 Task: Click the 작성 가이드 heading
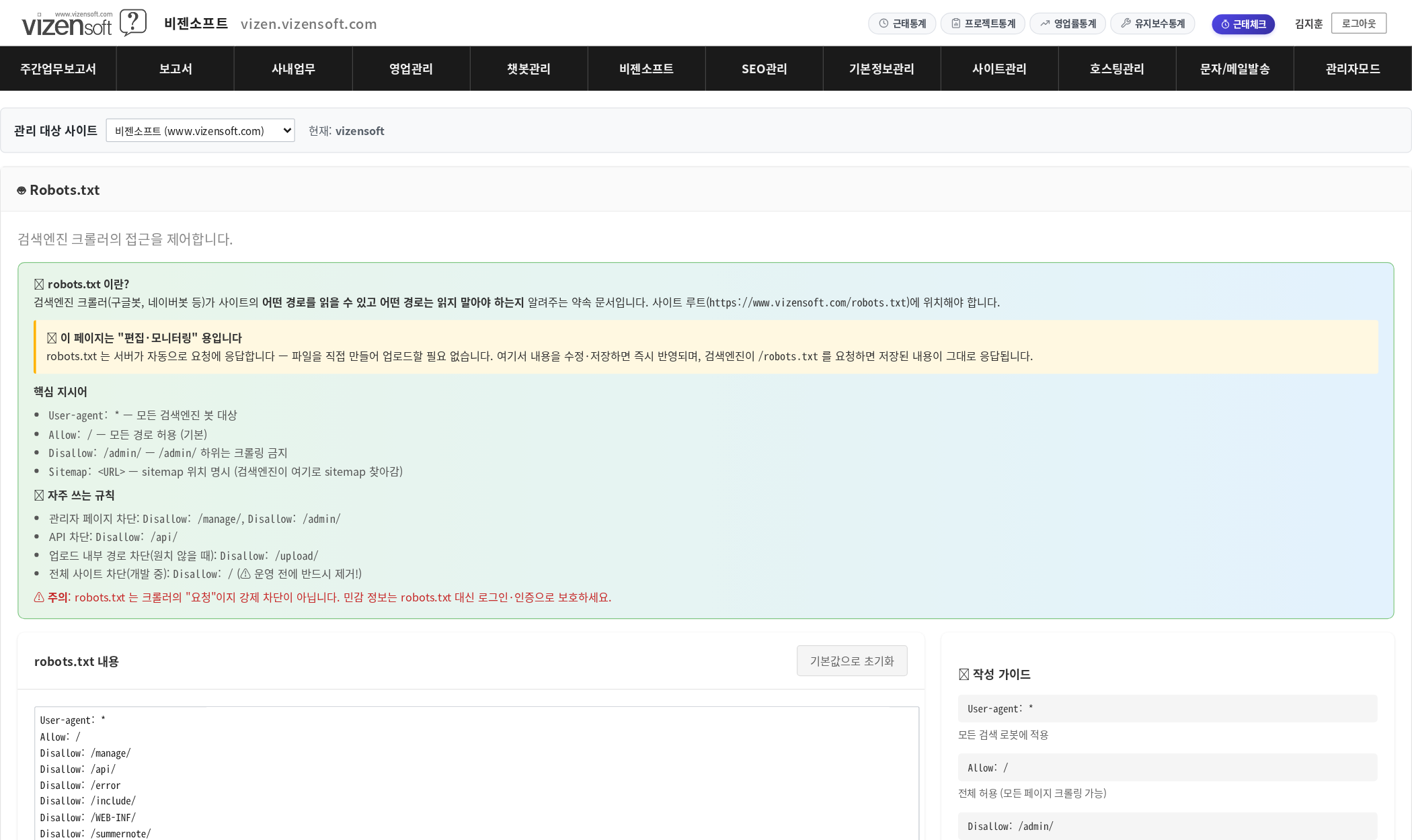coord(994,674)
